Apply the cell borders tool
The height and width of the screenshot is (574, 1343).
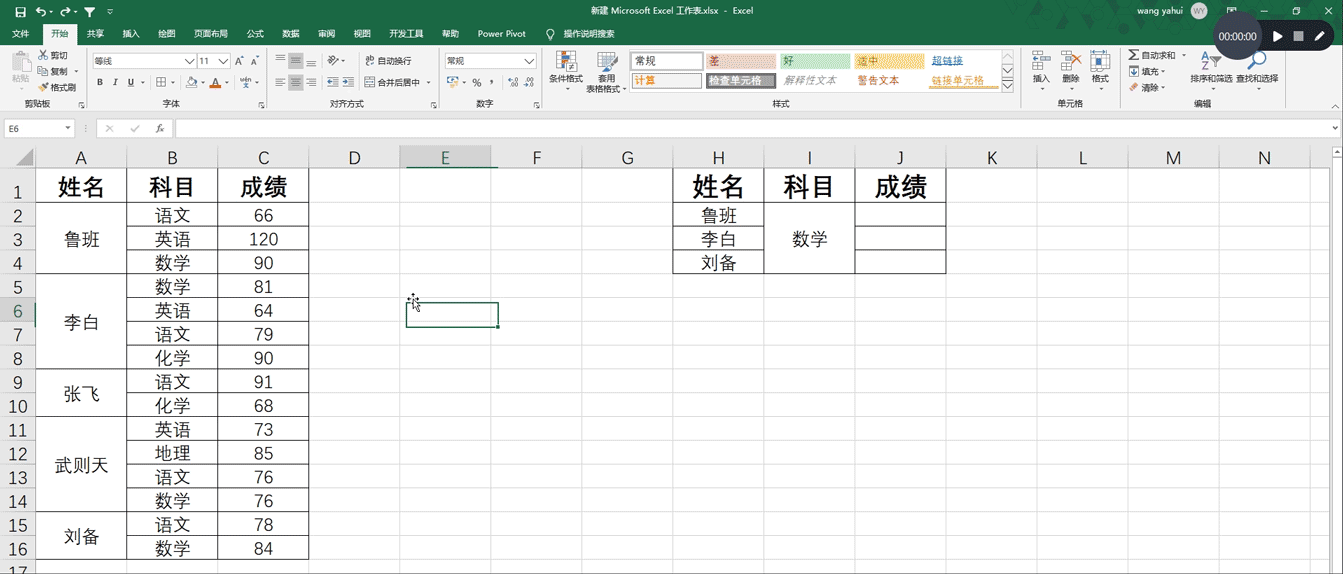(162, 83)
